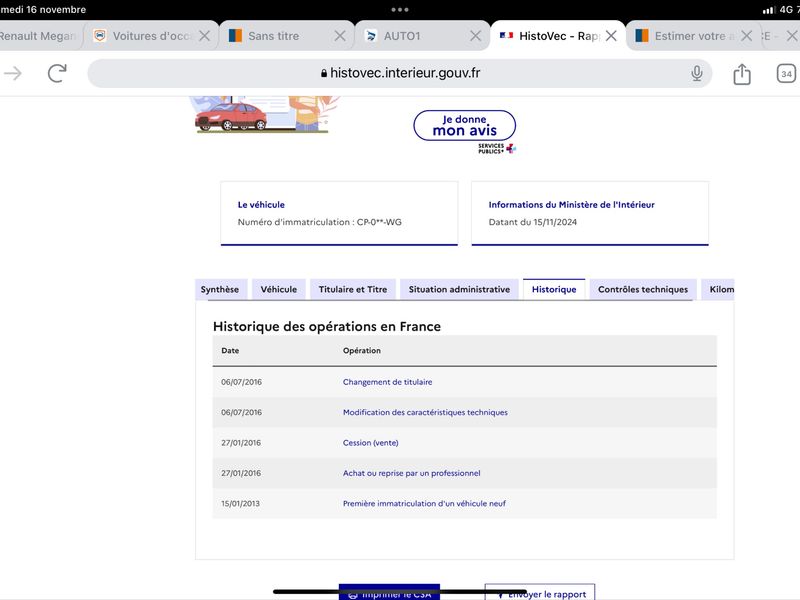
Task: Close the Voitures d'occasion tab
Action: [x=204, y=36]
